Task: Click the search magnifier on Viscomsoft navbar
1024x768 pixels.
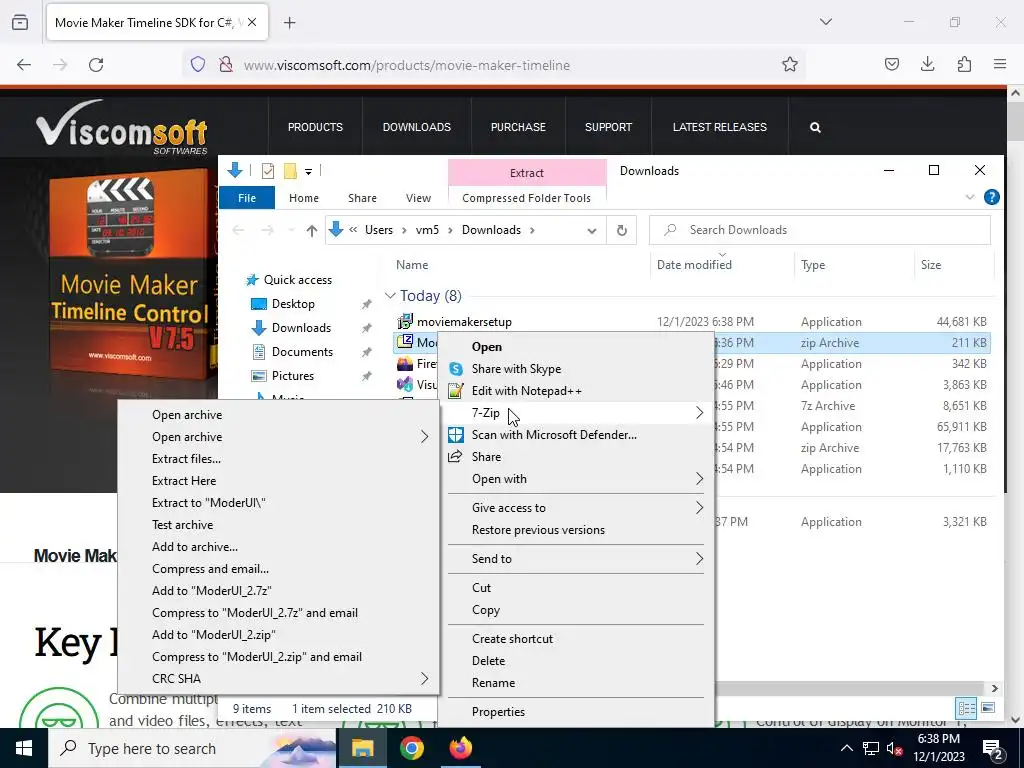Action: (815, 127)
